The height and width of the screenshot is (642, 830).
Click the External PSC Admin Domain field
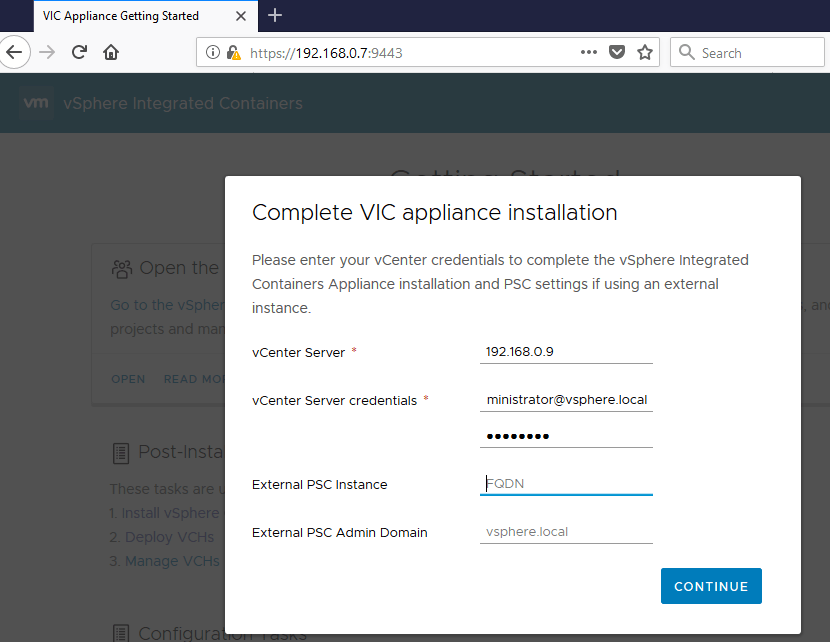(x=566, y=532)
